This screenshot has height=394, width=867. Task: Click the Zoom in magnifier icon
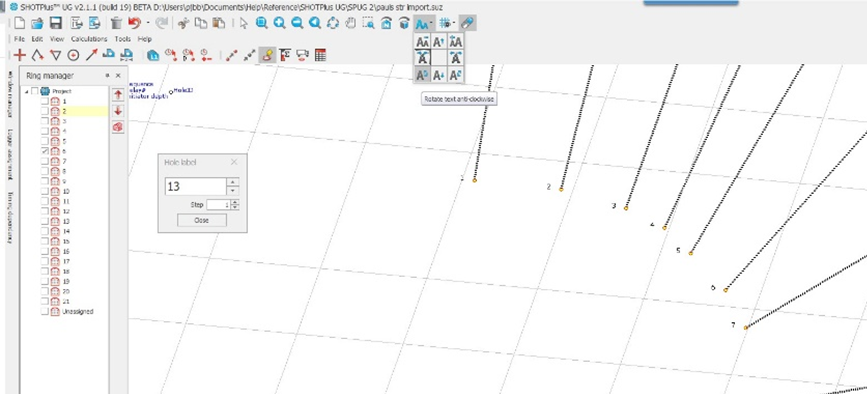point(279,23)
